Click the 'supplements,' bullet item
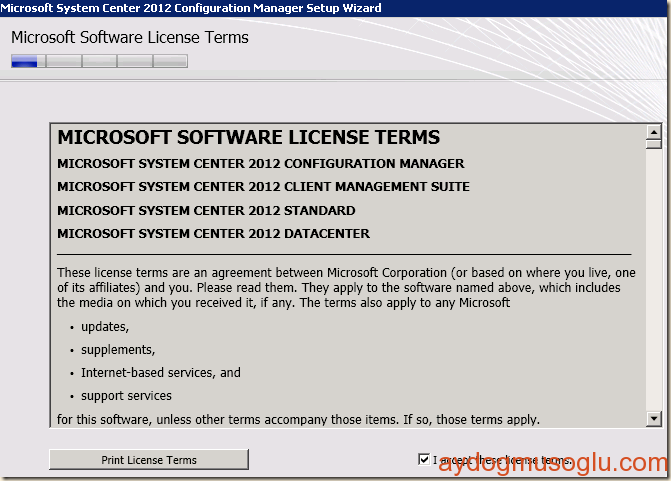The width and height of the screenshot is (671, 481). (118, 350)
